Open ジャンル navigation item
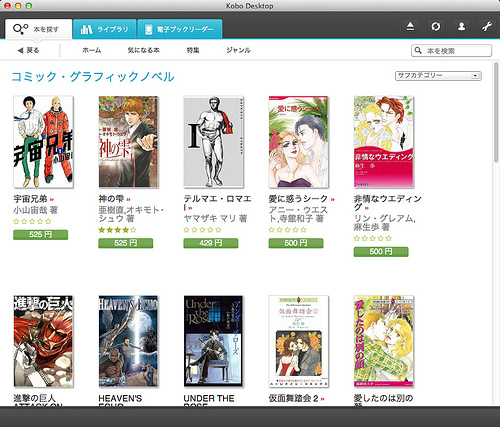 click(238, 50)
